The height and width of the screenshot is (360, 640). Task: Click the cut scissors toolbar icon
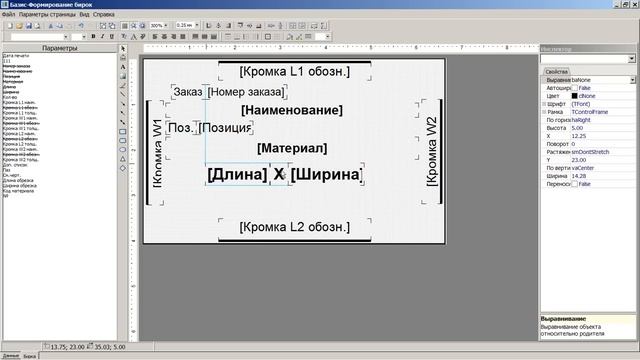(x=51, y=26)
